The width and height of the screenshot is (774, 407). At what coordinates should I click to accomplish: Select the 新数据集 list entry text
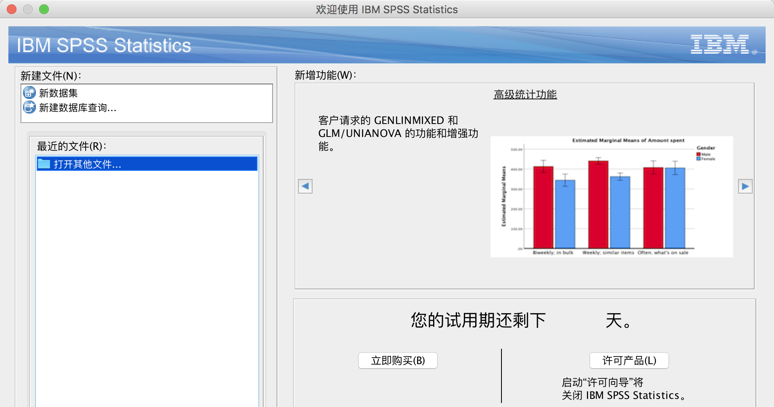click(59, 93)
